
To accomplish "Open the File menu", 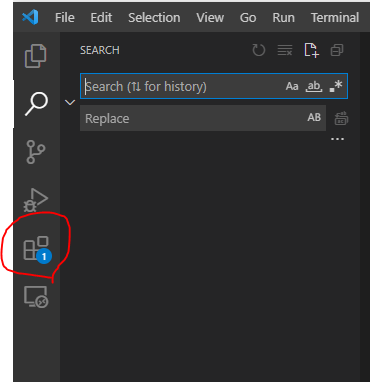I will click(65, 17).
